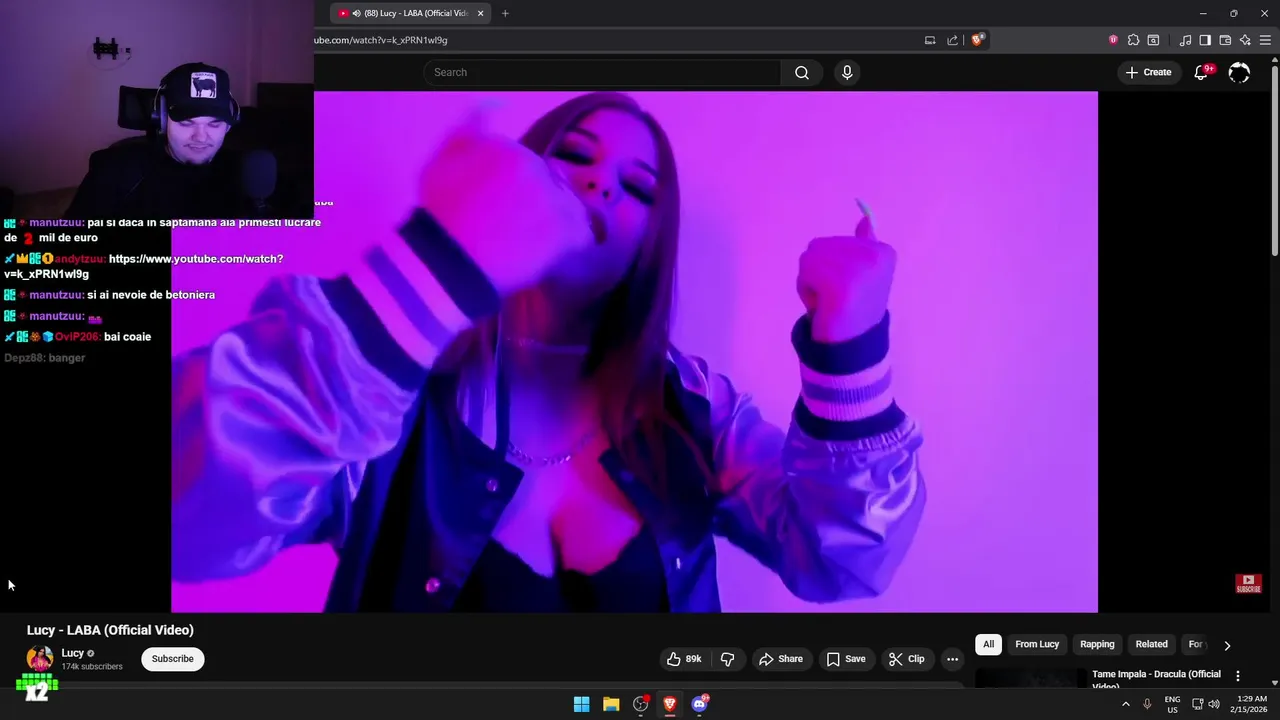Show hidden system tray icons
The height and width of the screenshot is (720, 1280).
tap(1126, 704)
